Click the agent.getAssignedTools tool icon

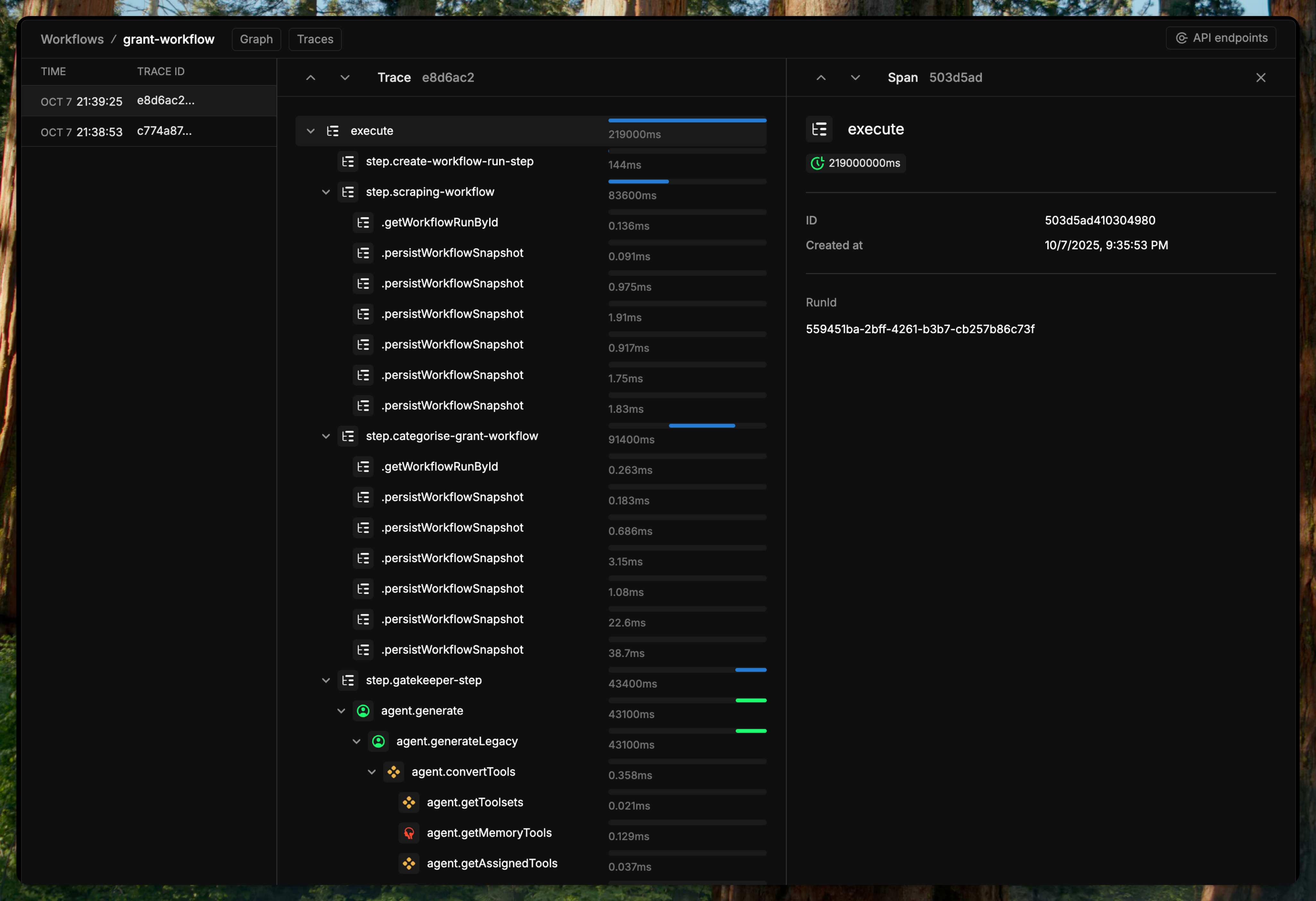(409, 864)
